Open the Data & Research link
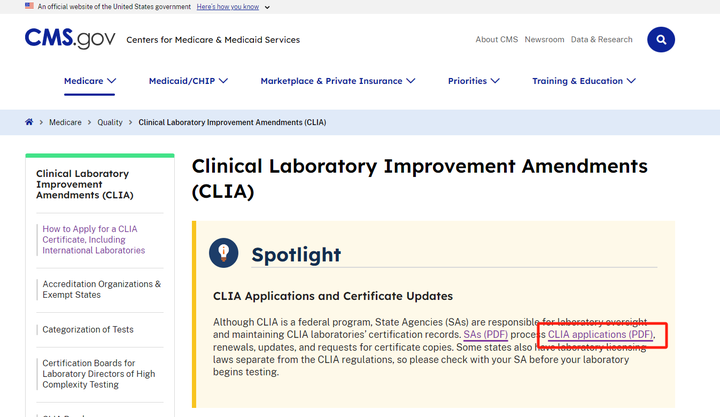 pyautogui.click(x=602, y=39)
